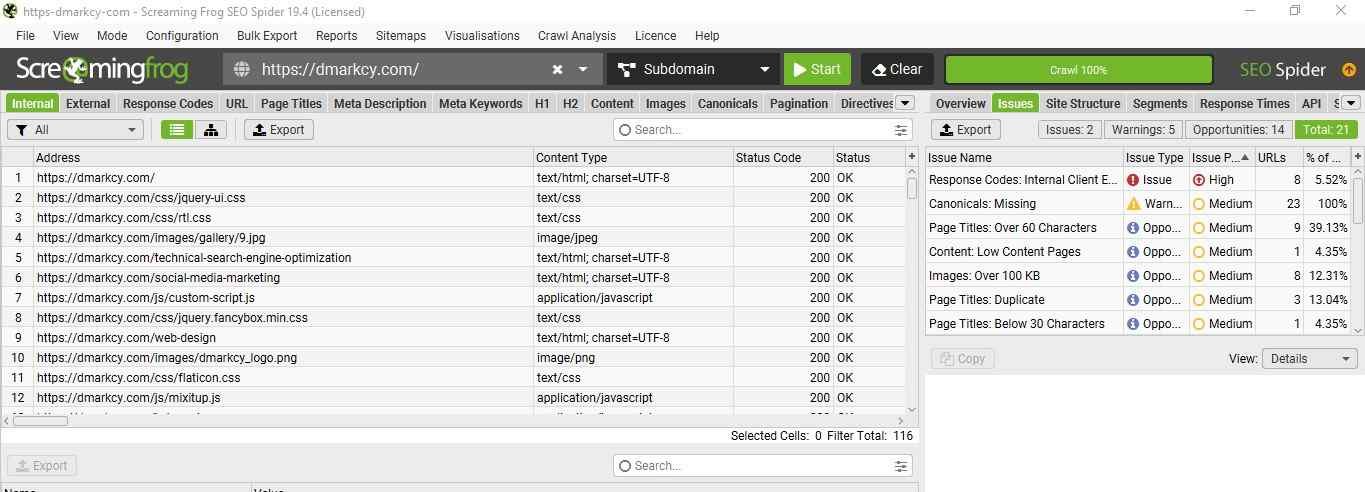Add a column with plus icon in Issues table
Viewport: 1365px width, 492px height.
(1357, 157)
